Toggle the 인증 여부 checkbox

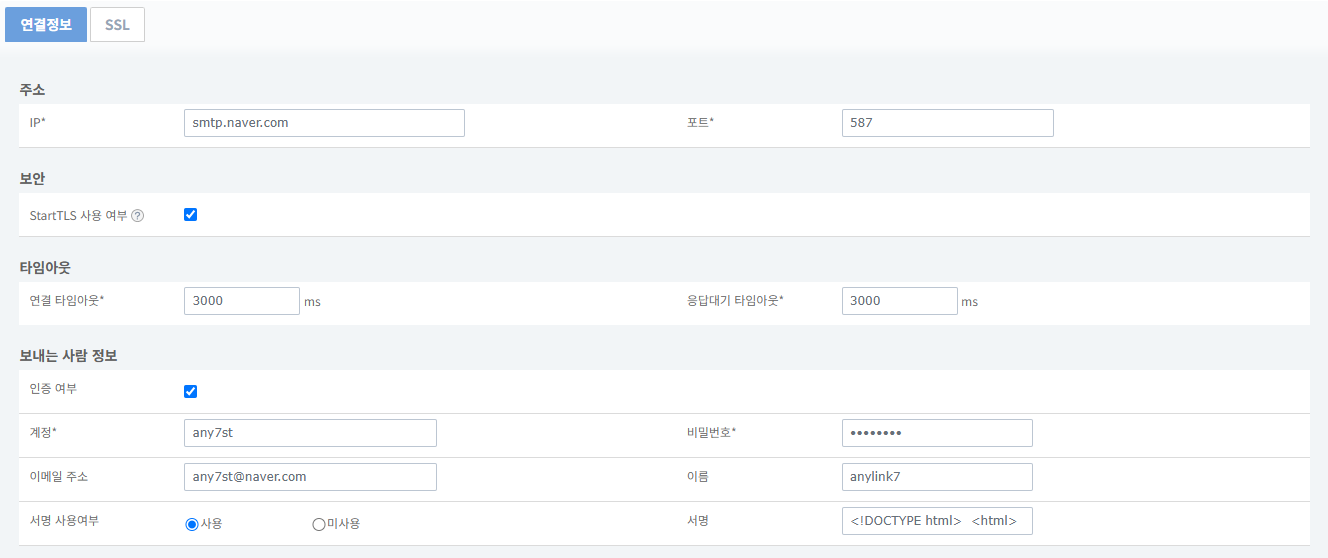tap(191, 391)
